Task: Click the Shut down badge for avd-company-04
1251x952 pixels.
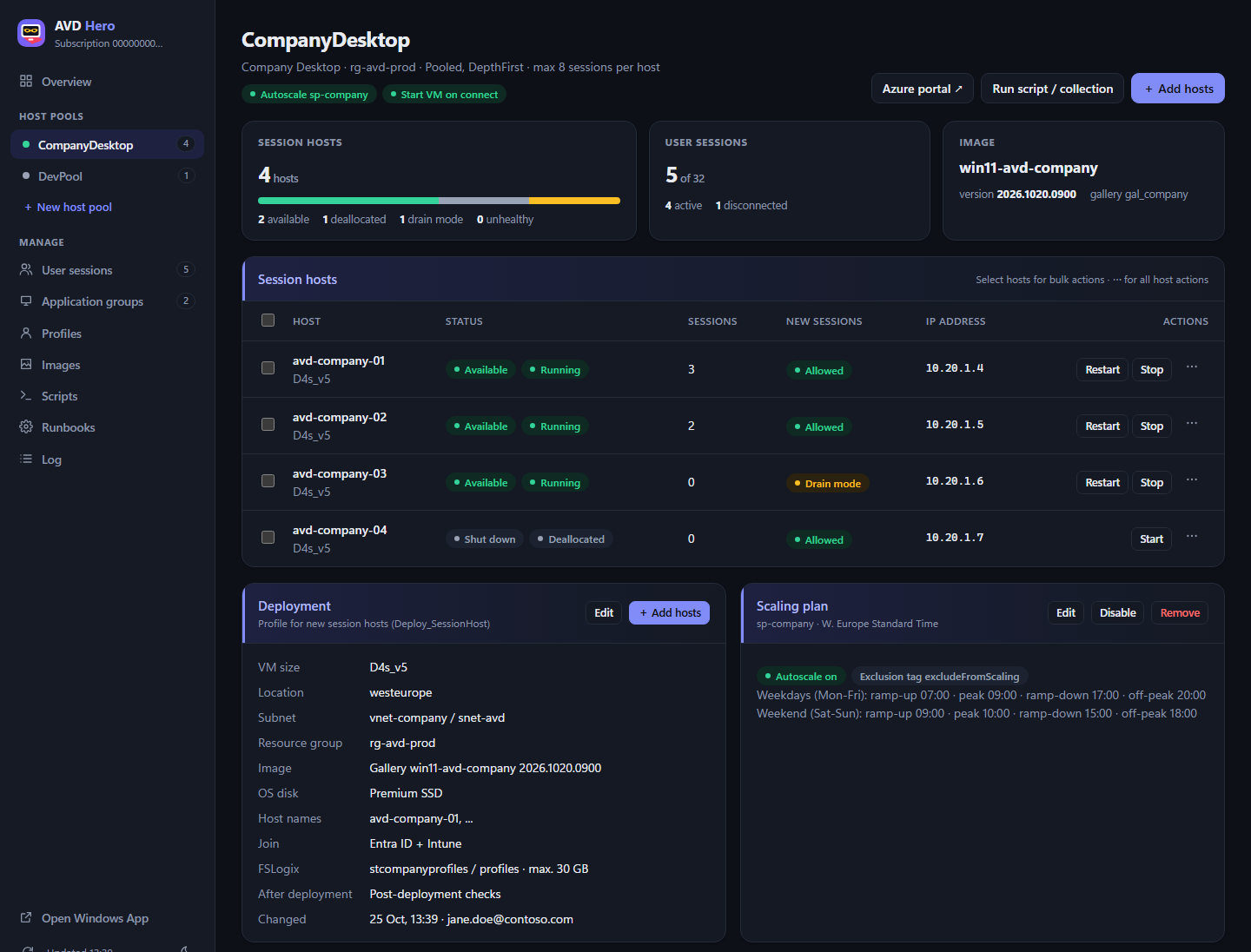Action: click(x=485, y=539)
